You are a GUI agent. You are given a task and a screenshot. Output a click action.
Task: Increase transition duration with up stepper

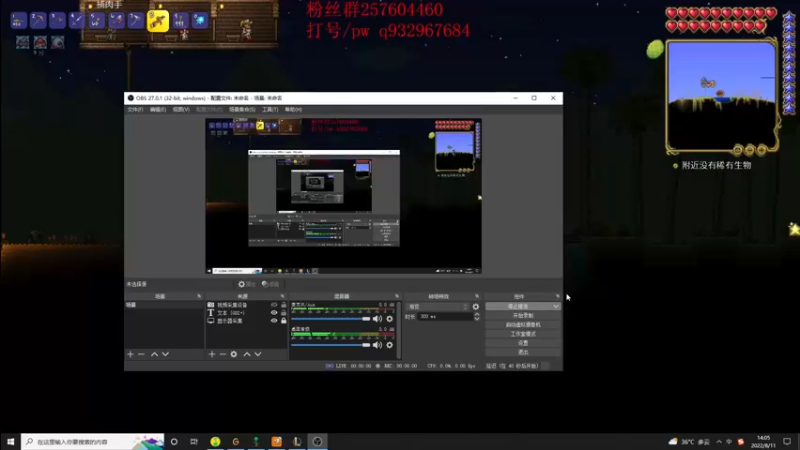(477, 314)
